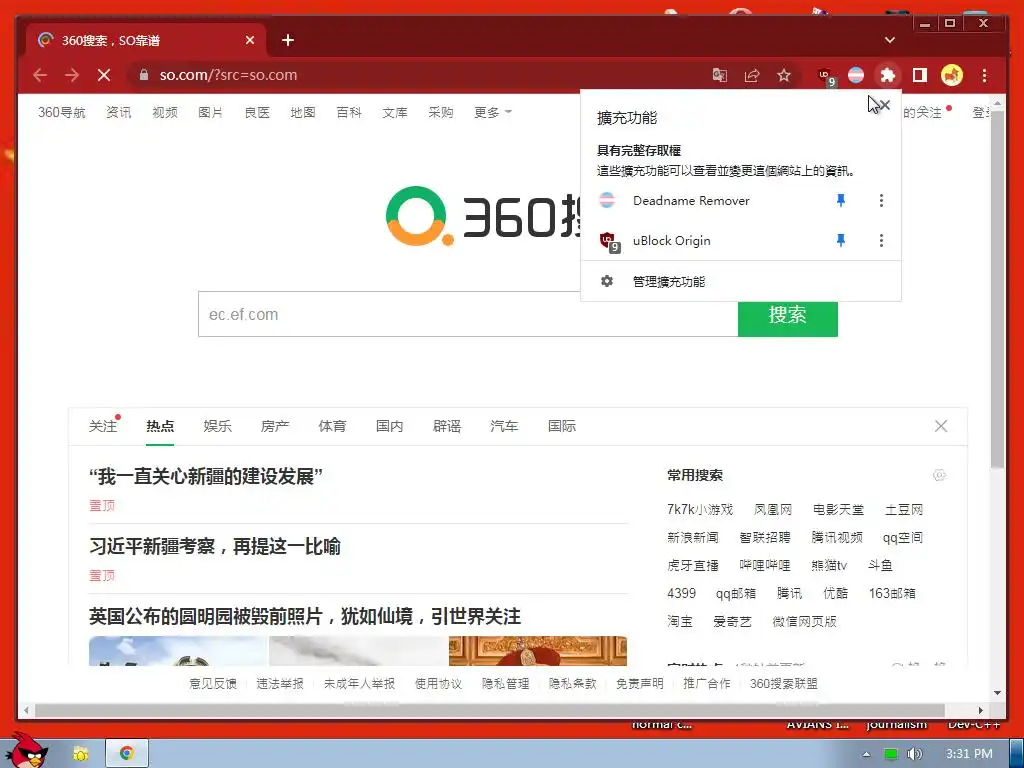Stop loading the page
Screen dimensions: 1024x768
pyautogui.click(x=104, y=75)
